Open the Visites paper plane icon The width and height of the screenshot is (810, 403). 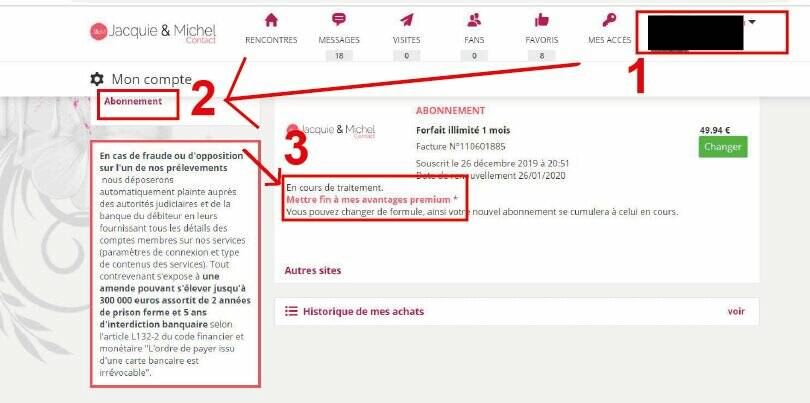click(x=407, y=20)
